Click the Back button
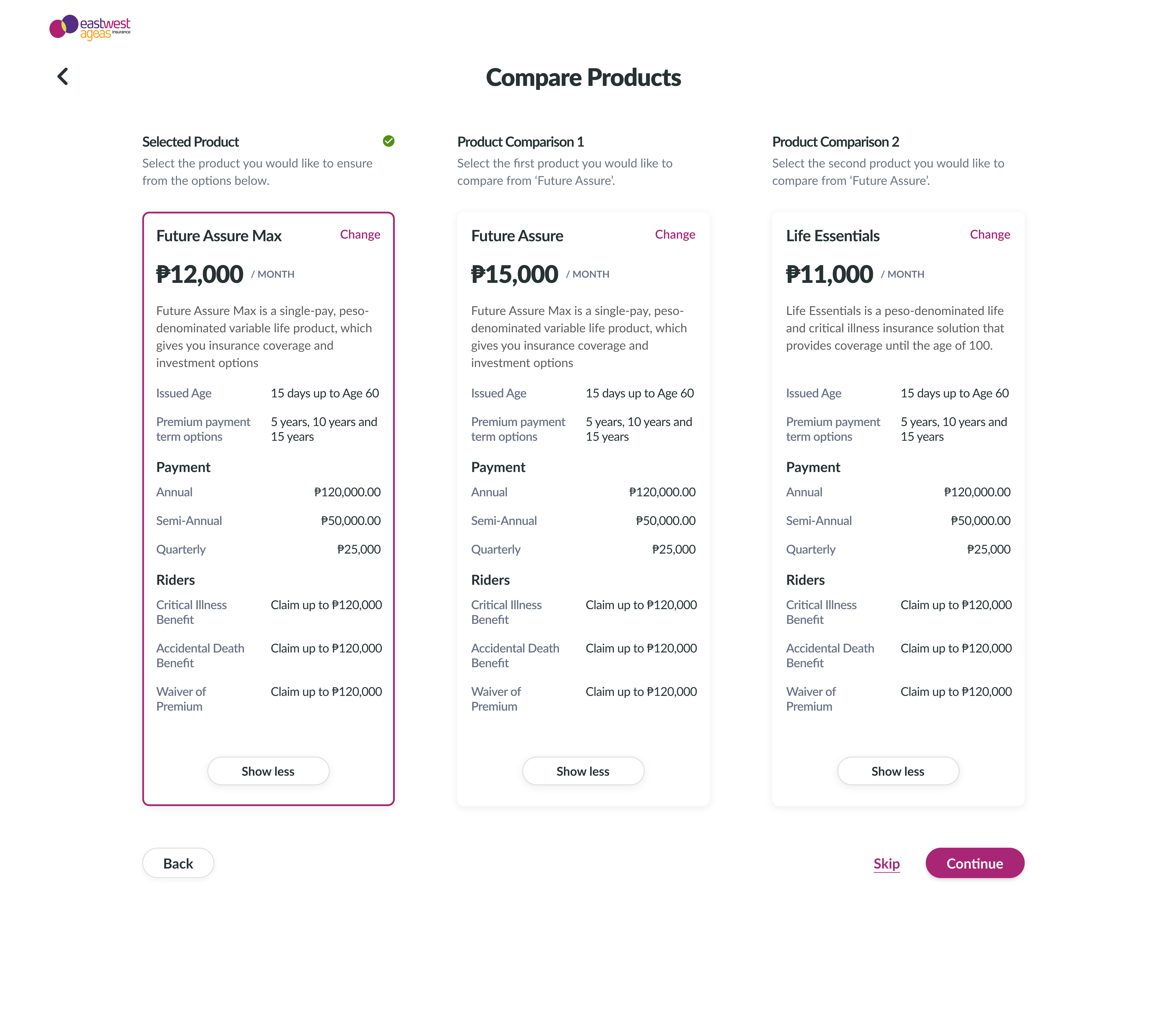Viewport: 1167px width, 1036px height. (178, 863)
